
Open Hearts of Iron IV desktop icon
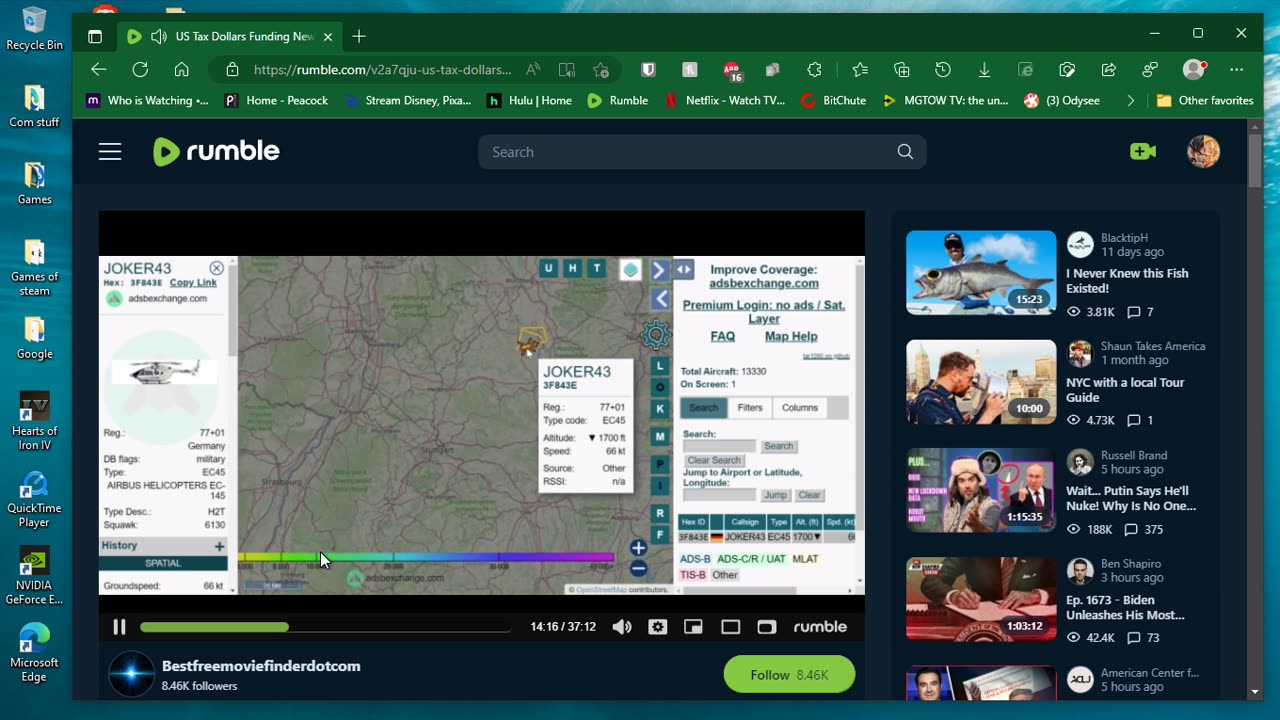tap(34, 421)
